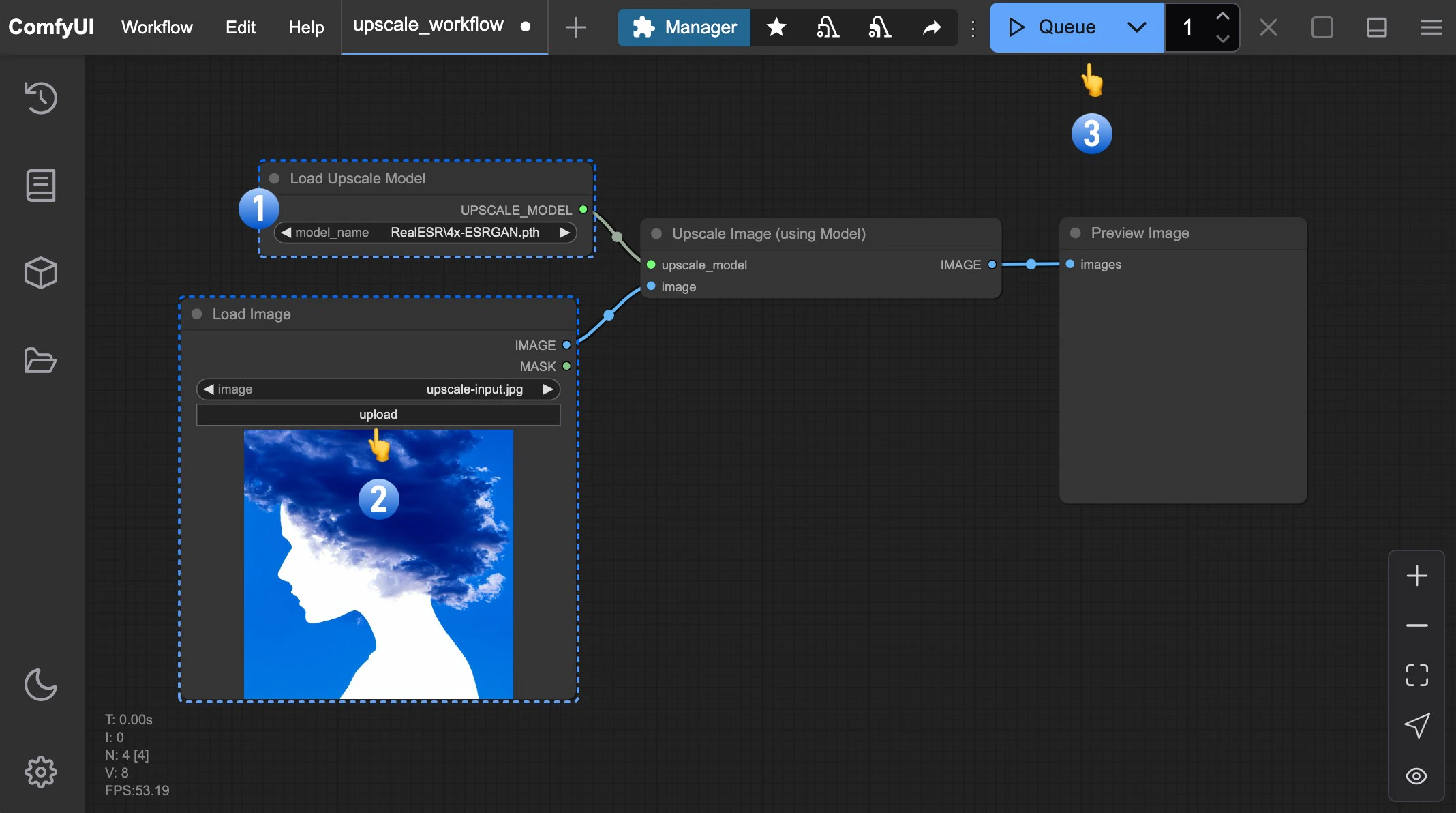Click the share workflow arrow icon
The height and width of the screenshot is (813, 1456).
(932, 27)
